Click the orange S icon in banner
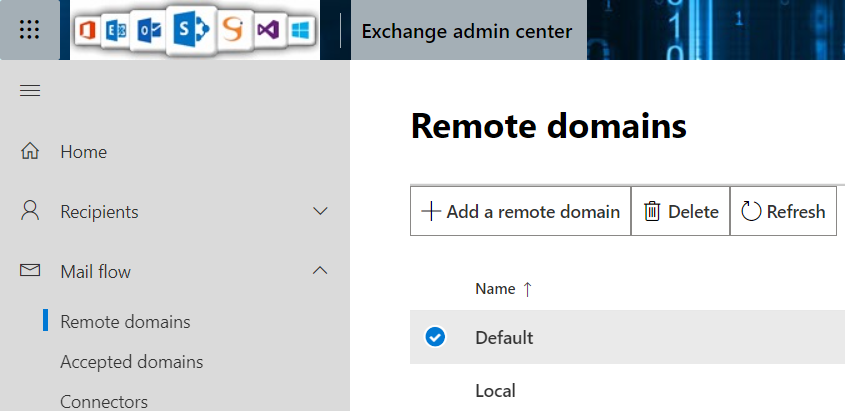The height and width of the screenshot is (411, 845). pos(233,31)
